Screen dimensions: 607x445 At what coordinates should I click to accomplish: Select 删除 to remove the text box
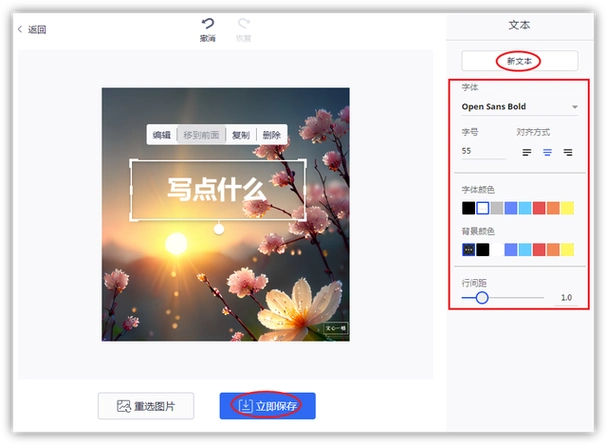[271, 135]
